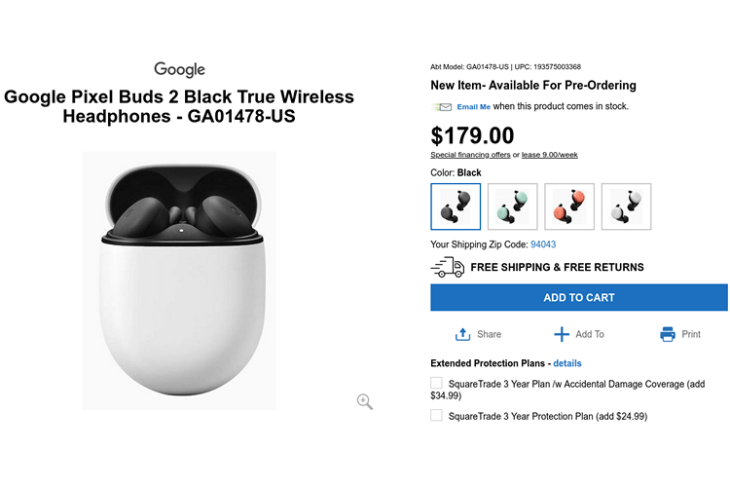
Task: Click the free shipping truck icon
Action: [x=447, y=267]
